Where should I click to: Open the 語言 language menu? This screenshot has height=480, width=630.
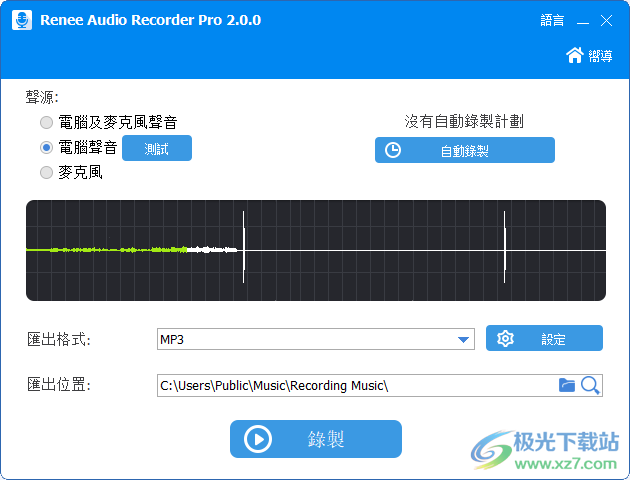click(x=552, y=20)
